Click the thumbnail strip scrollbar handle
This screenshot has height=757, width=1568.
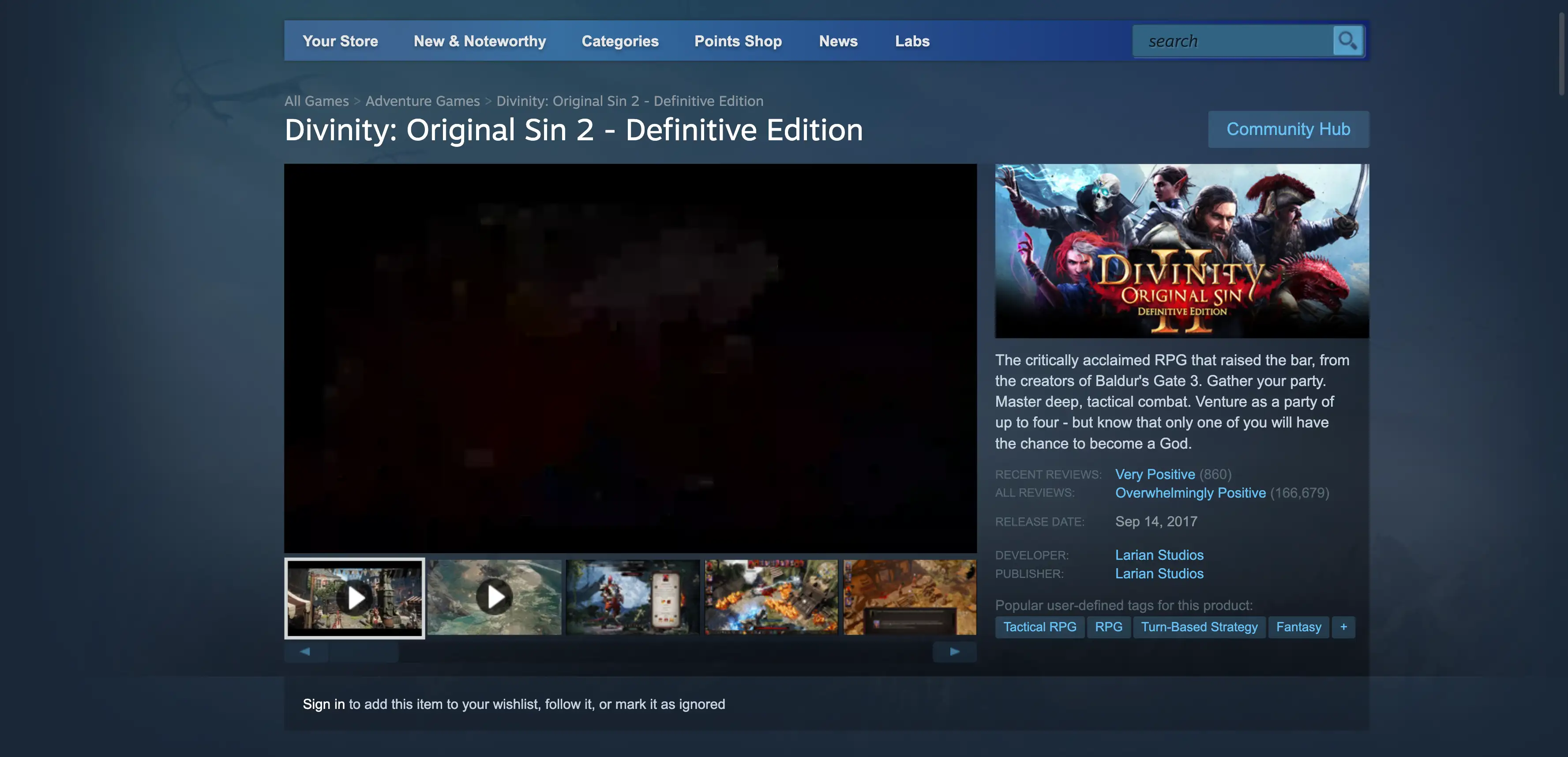coord(364,652)
